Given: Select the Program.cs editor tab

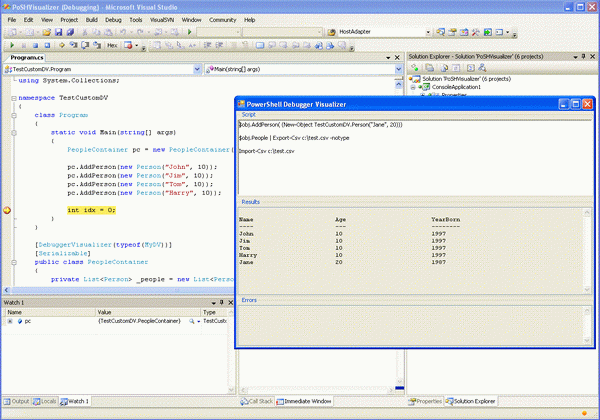Looking at the screenshot, I should click(x=26, y=58).
